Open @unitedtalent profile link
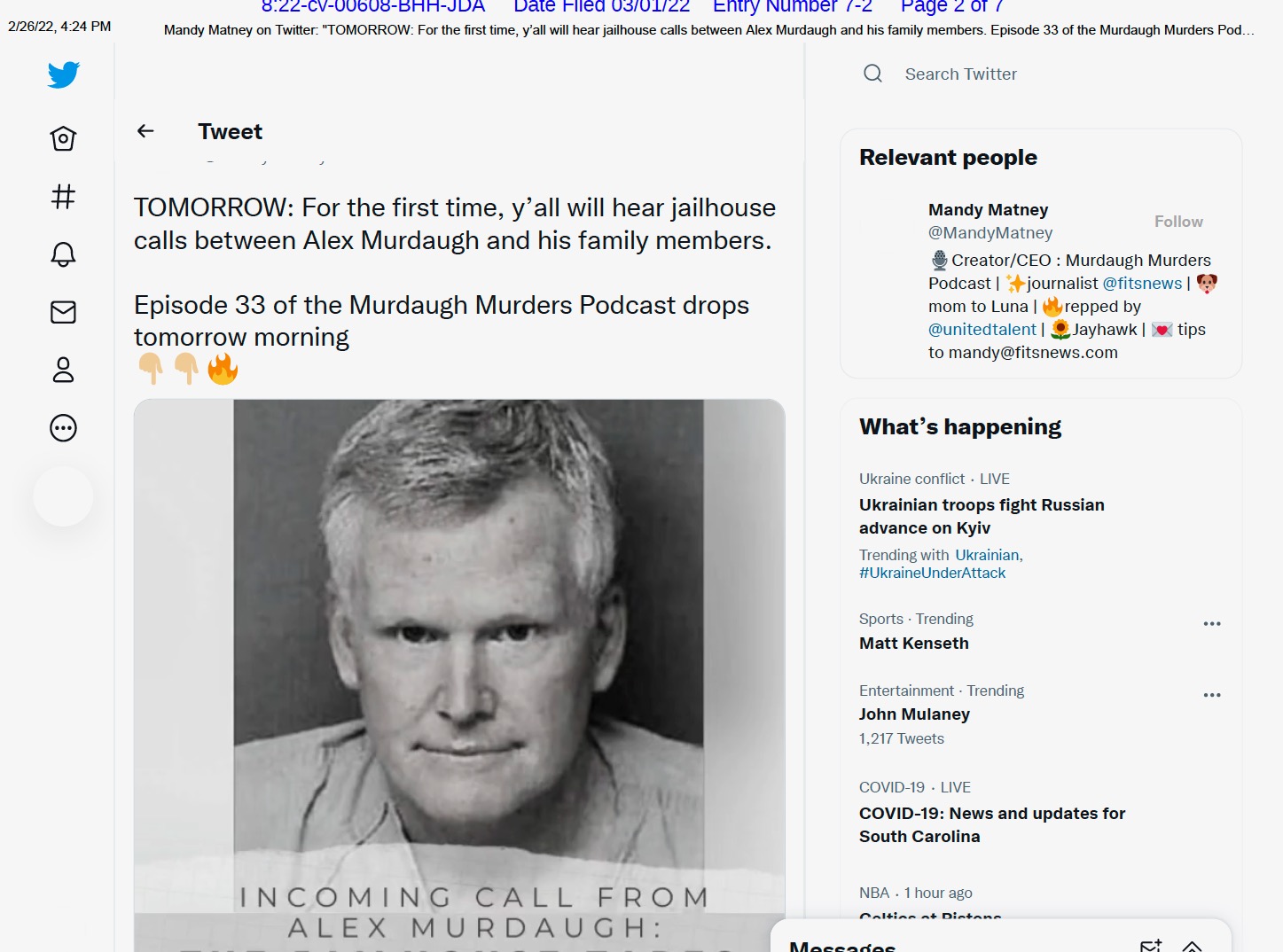Image resolution: width=1283 pixels, height=952 pixels. pyautogui.click(x=982, y=330)
